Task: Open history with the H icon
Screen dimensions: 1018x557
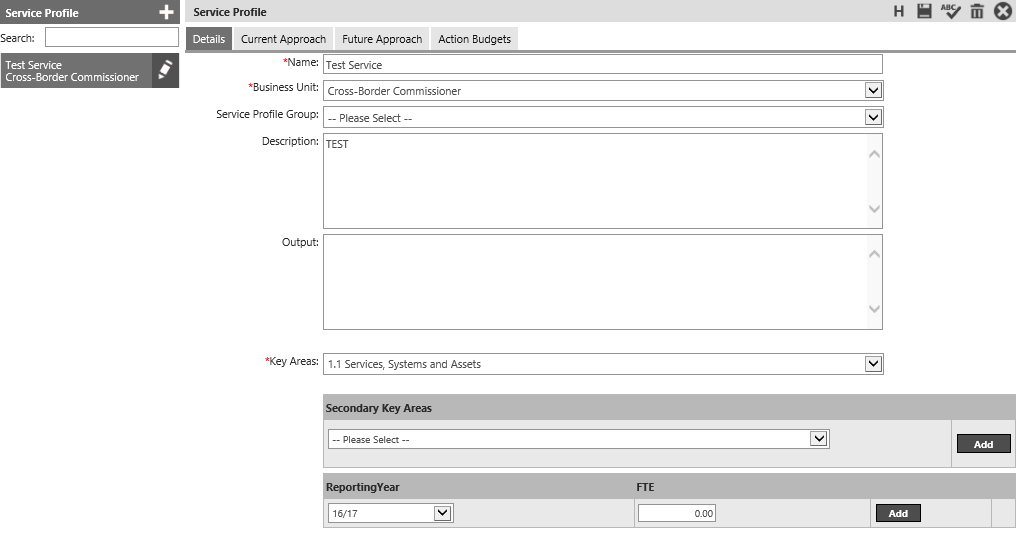Action: click(x=899, y=11)
